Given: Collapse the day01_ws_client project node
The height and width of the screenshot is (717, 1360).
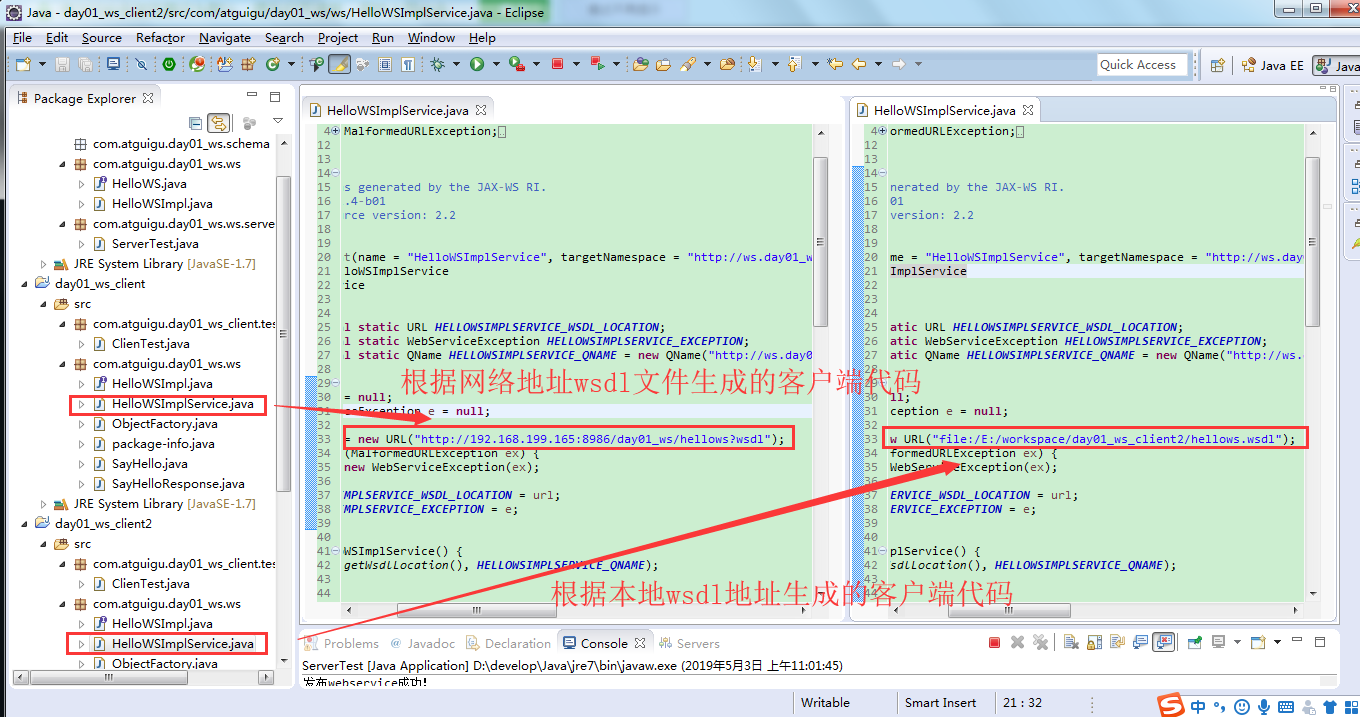Looking at the screenshot, I should point(25,284).
